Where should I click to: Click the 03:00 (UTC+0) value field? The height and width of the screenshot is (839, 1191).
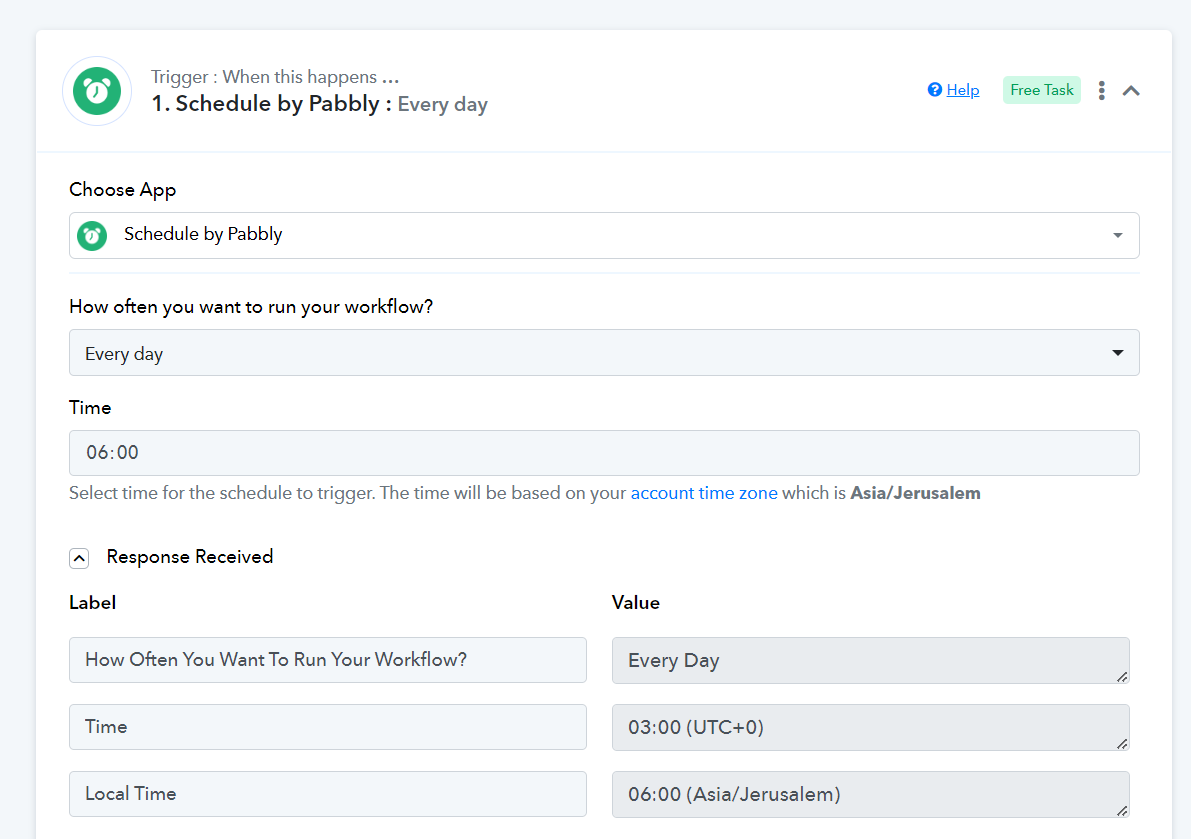pyautogui.click(x=870, y=727)
